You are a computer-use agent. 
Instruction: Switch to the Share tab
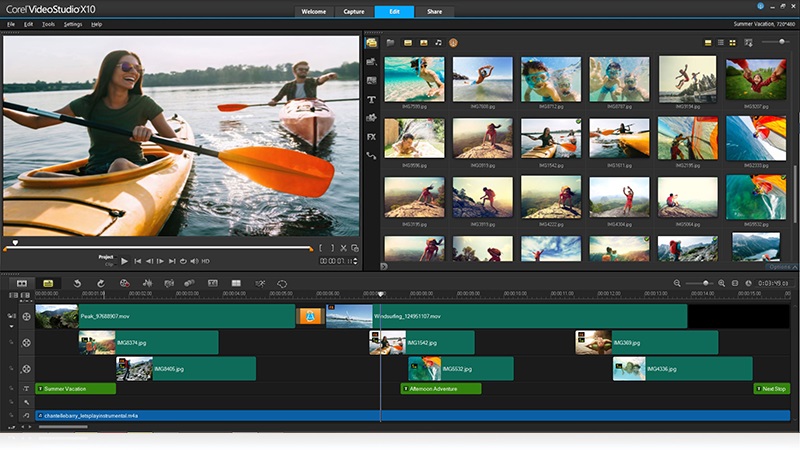[x=434, y=12]
